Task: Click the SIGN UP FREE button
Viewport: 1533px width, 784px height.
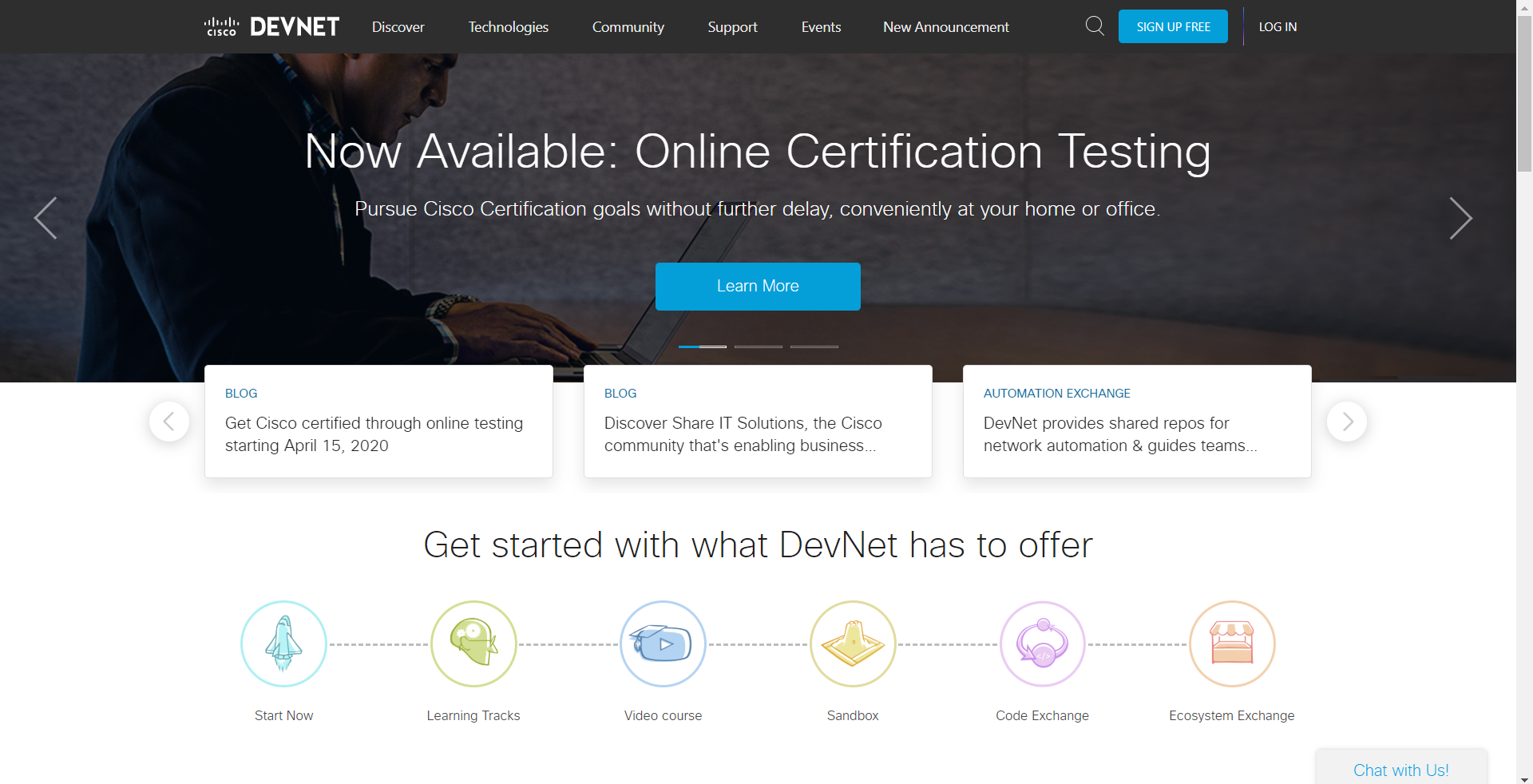Action: point(1173,26)
